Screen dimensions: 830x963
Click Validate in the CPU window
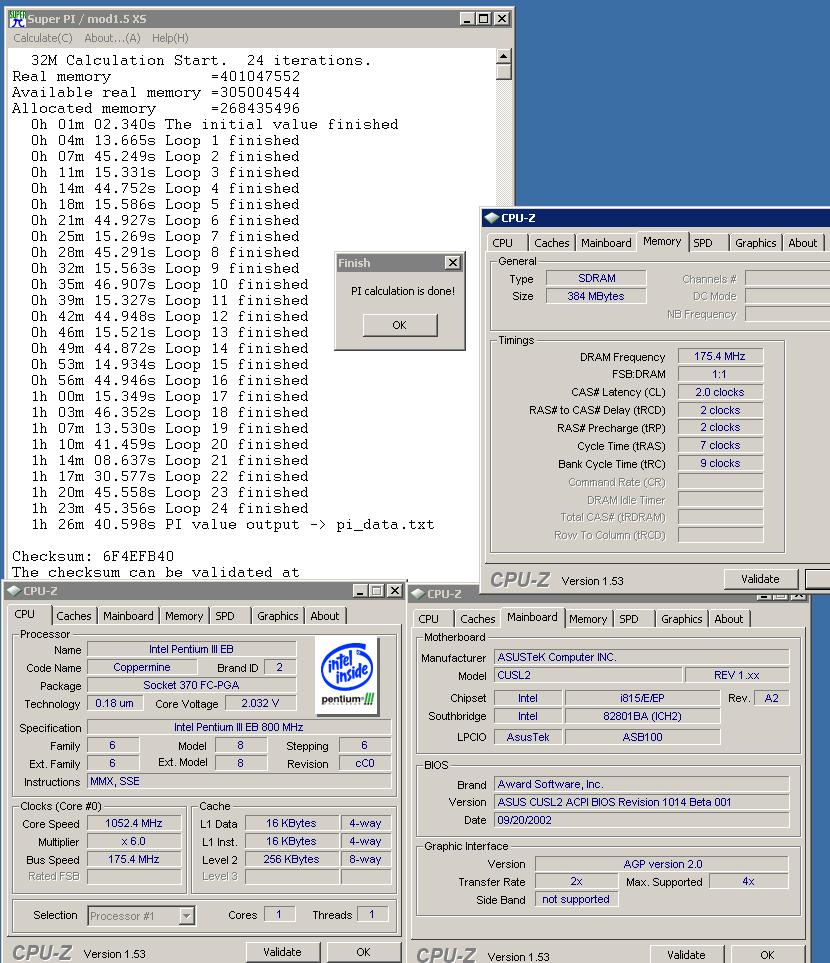click(x=283, y=952)
